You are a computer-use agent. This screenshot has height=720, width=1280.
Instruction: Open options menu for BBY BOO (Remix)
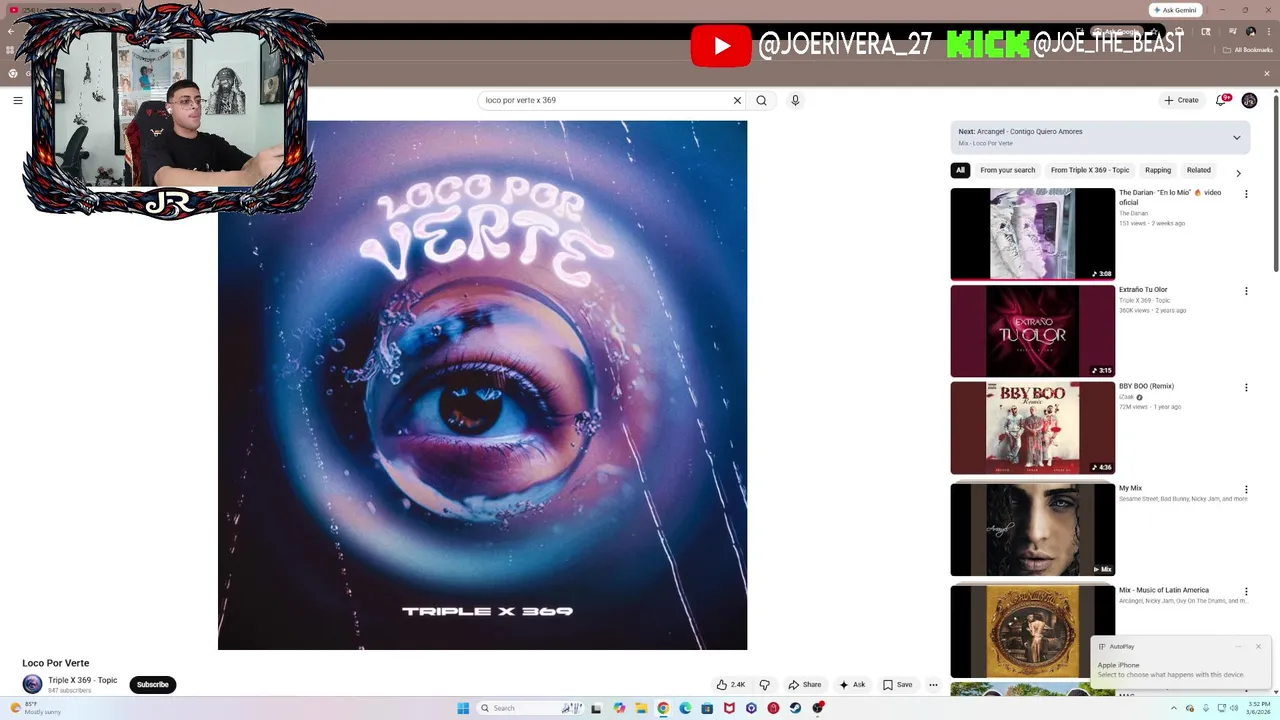pos(1246,387)
